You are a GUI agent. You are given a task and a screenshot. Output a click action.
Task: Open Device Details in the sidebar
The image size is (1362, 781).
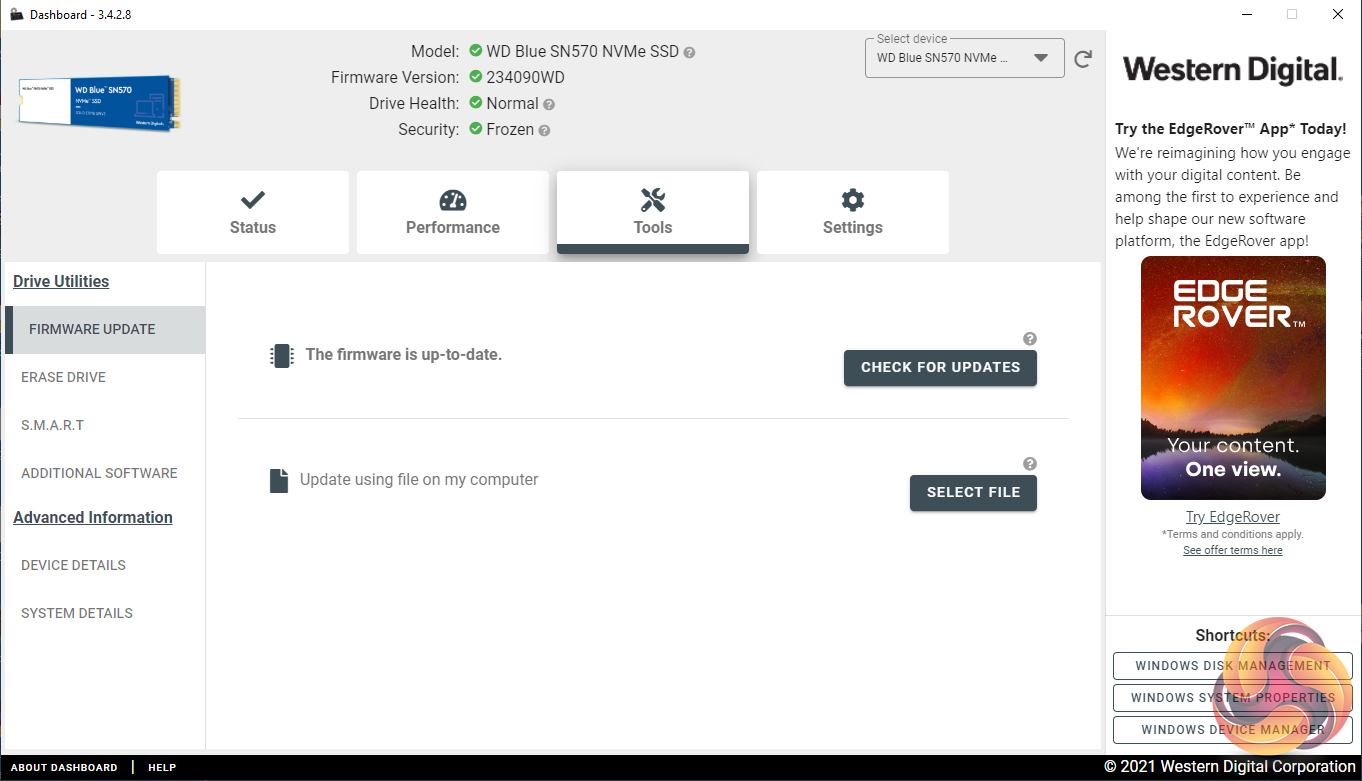point(105,565)
